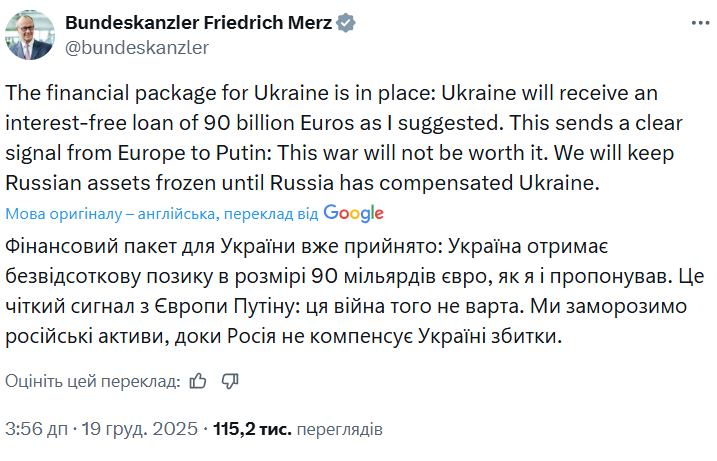
Task: Click the "переглядів" views label
Action: [339, 429]
